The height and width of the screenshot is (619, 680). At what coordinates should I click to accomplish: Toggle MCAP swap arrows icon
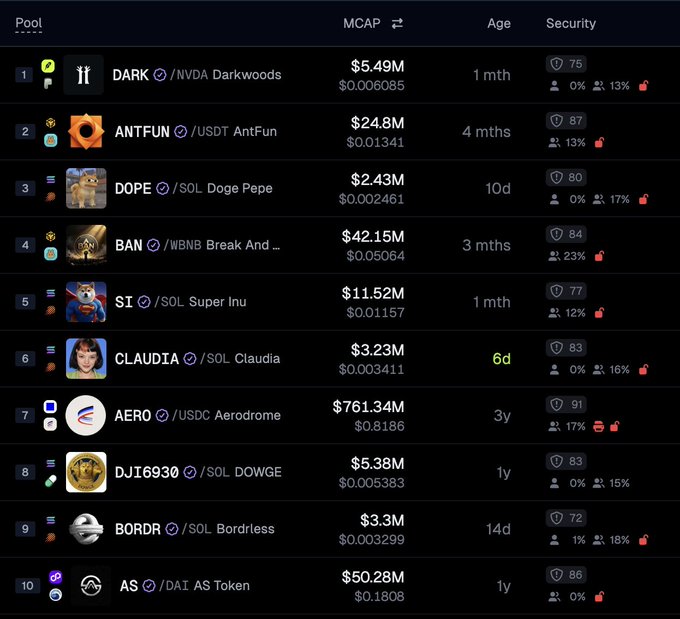coord(397,23)
